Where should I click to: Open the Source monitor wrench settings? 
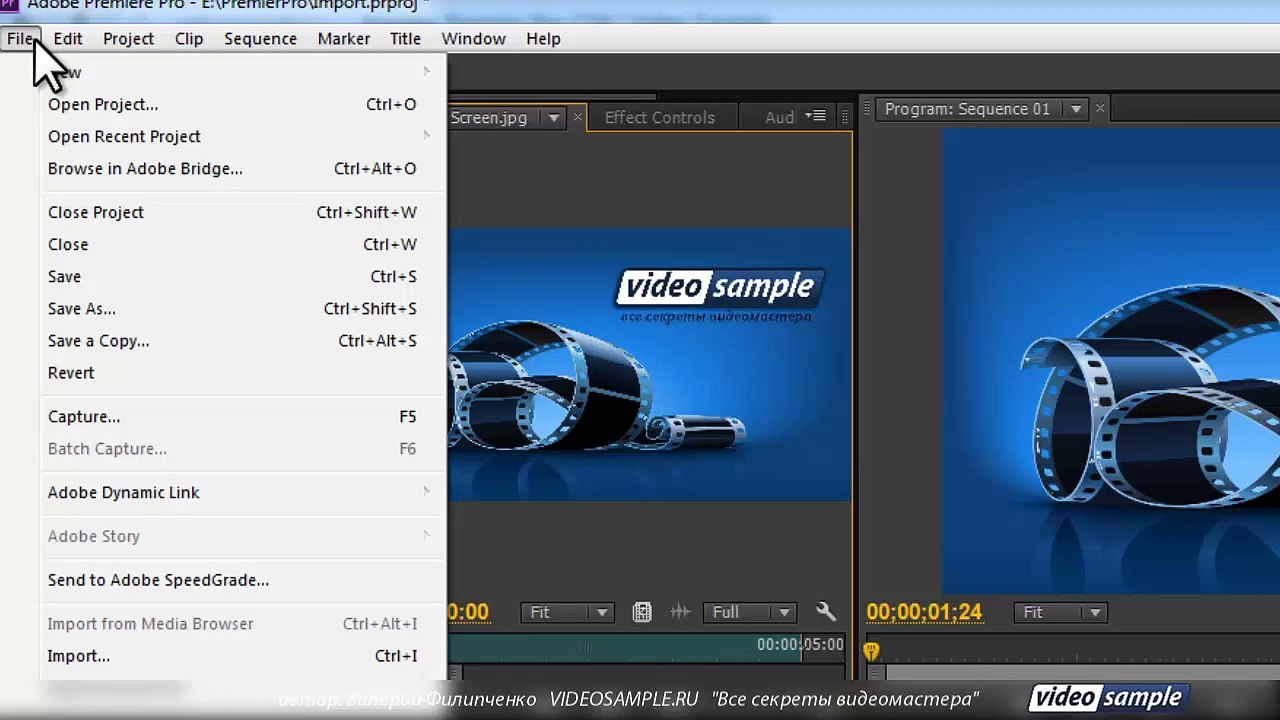[825, 612]
